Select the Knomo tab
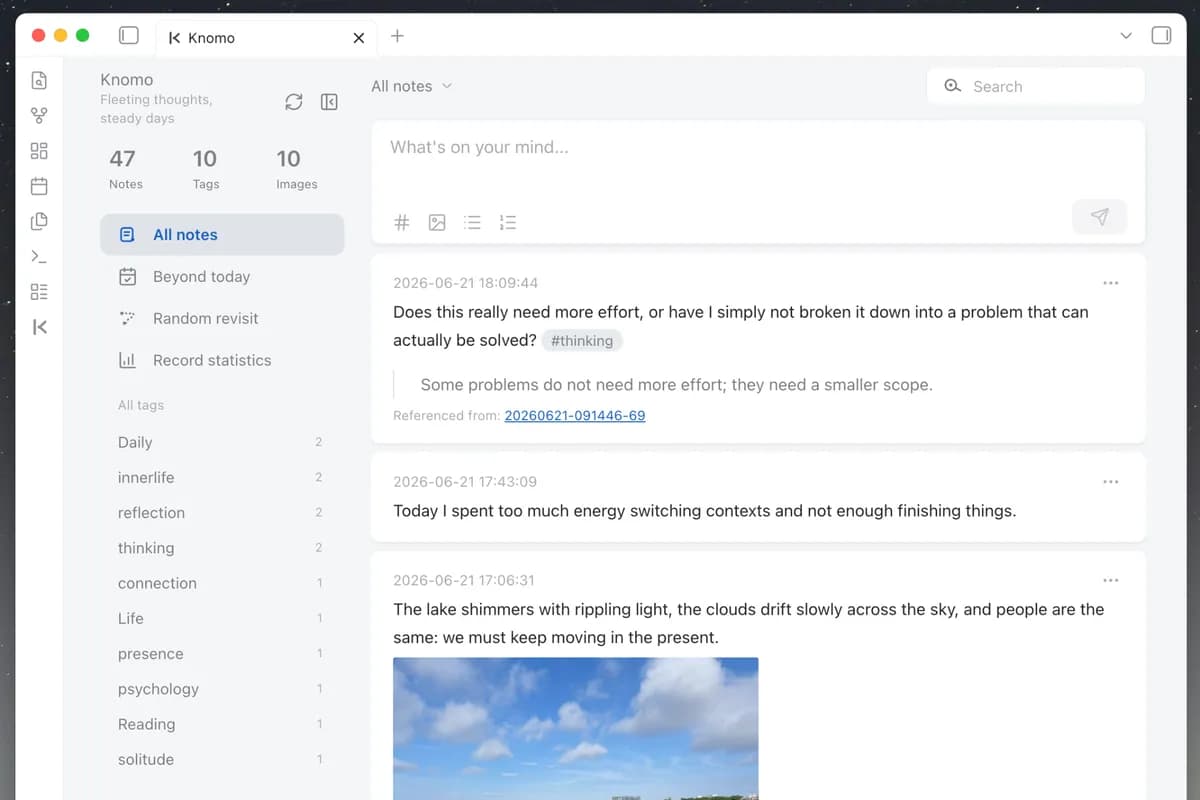Screen dimensions: 1200x800 click(x=266, y=38)
